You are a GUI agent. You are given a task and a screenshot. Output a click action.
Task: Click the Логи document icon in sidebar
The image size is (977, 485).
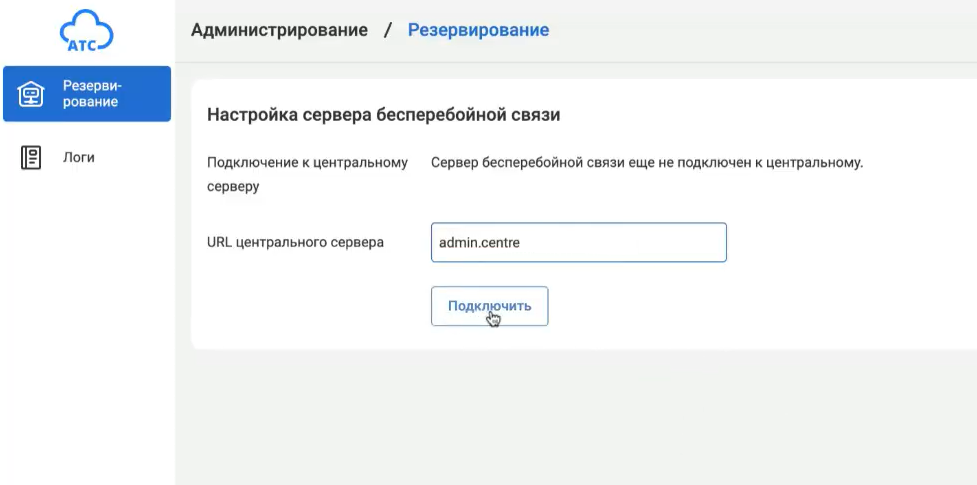click(x=31, y=157)
